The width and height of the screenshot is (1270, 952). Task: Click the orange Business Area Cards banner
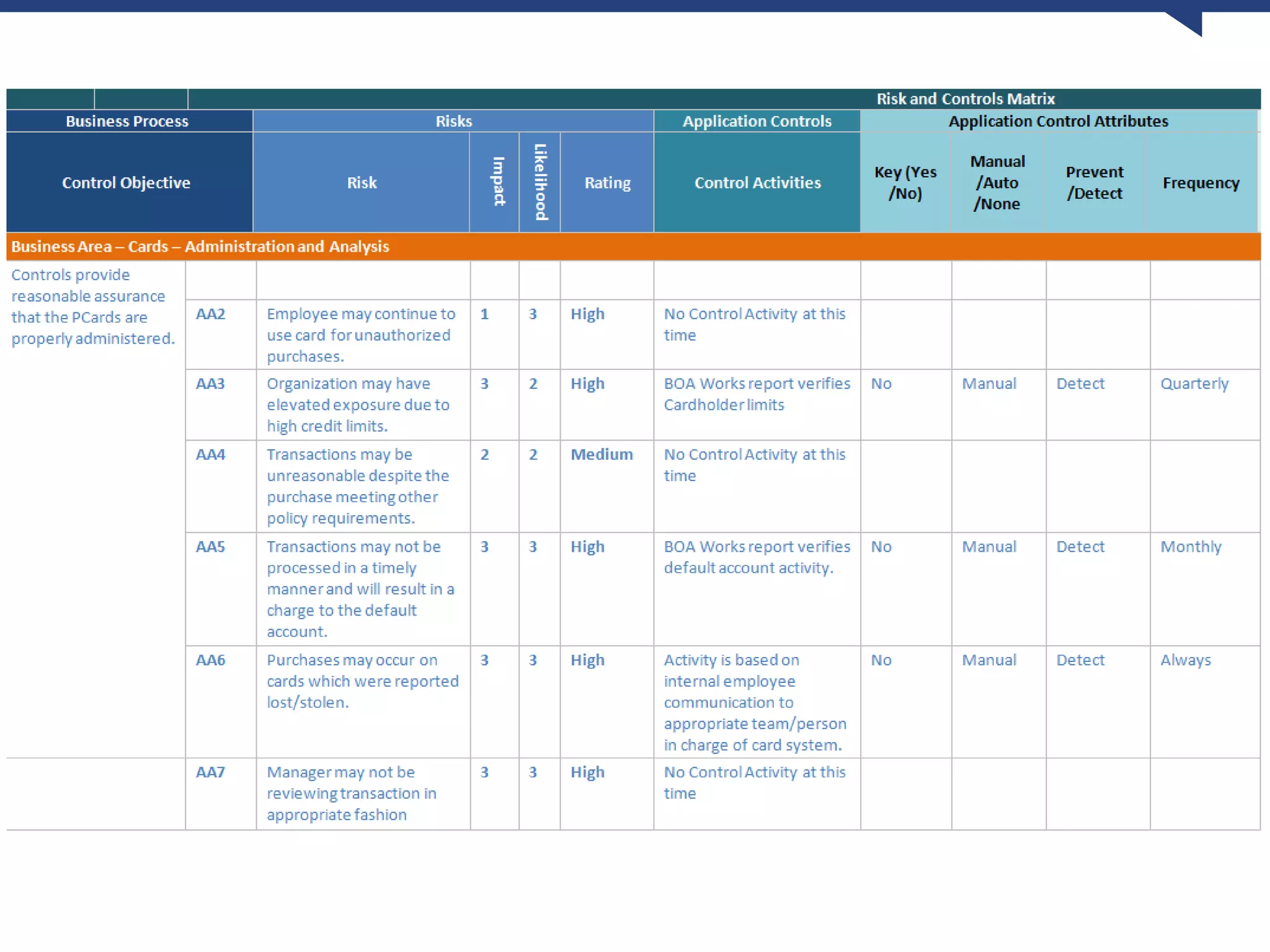point(200,247)
